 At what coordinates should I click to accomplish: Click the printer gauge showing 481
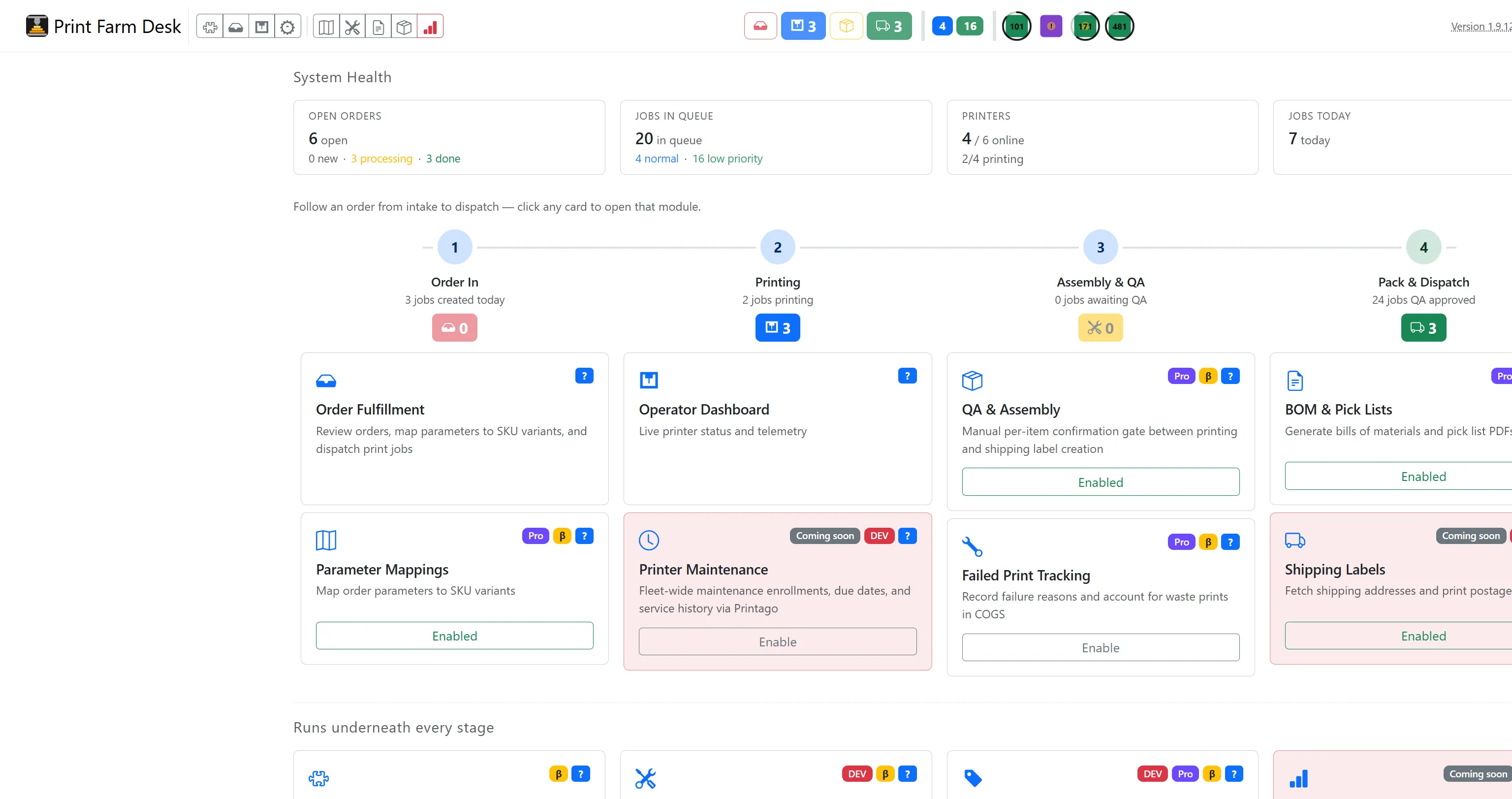point(1119,26)
